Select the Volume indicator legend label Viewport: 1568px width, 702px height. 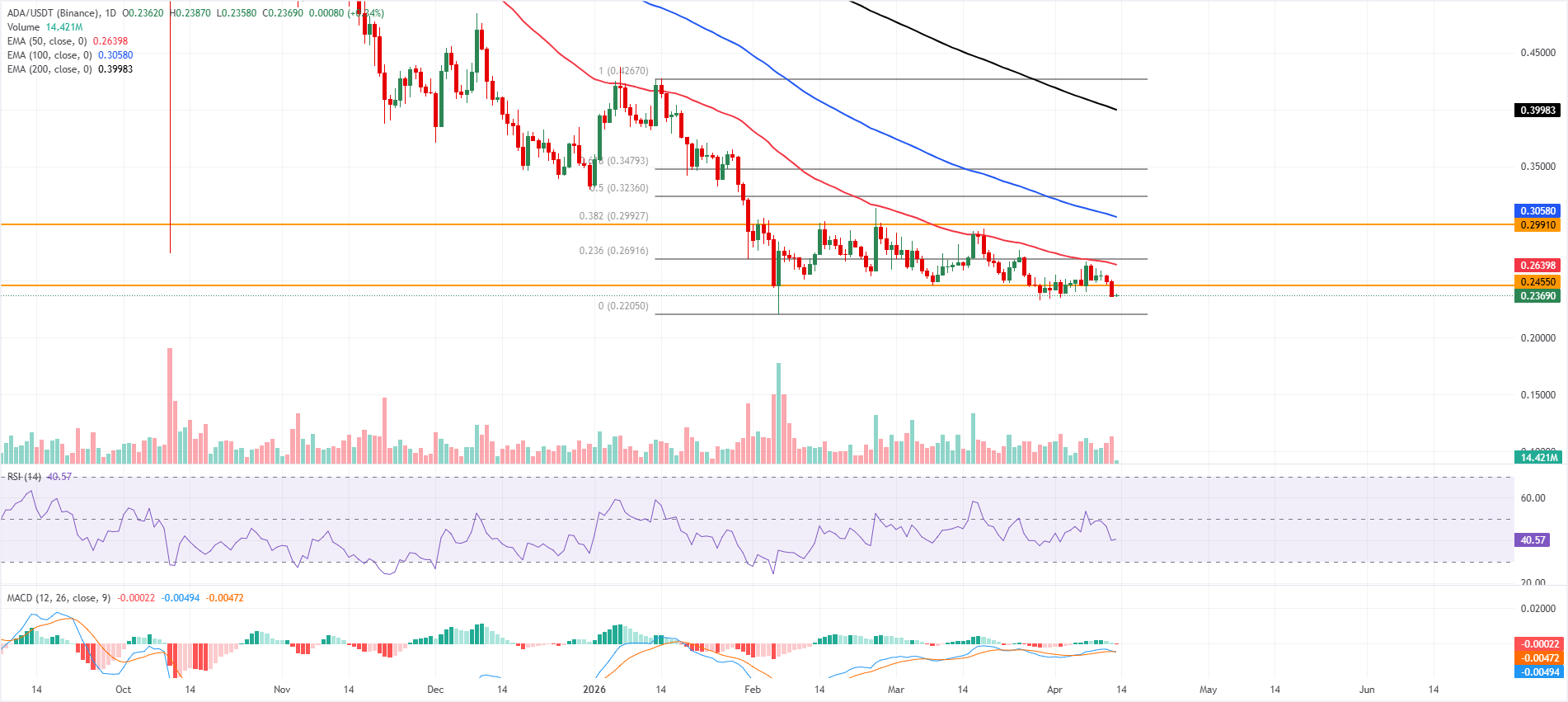23,27
